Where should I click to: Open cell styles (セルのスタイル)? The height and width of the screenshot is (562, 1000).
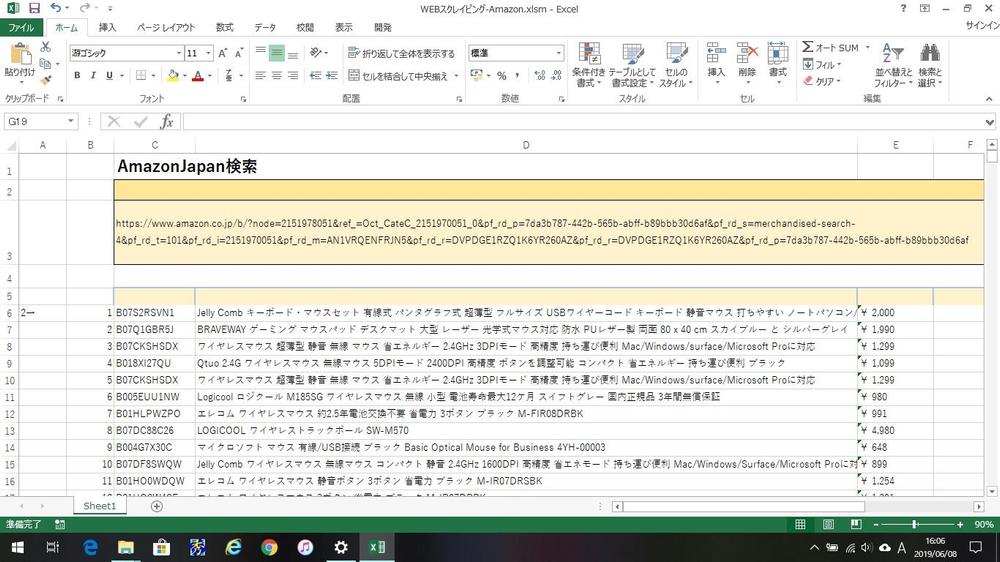pos(676,65)
